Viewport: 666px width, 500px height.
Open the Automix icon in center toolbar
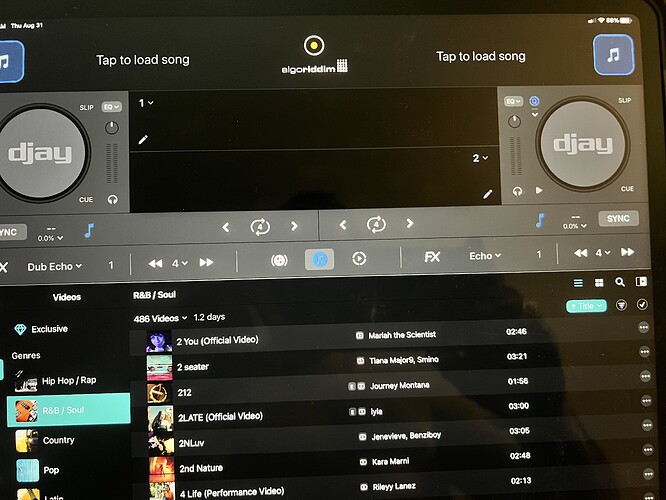279,260
